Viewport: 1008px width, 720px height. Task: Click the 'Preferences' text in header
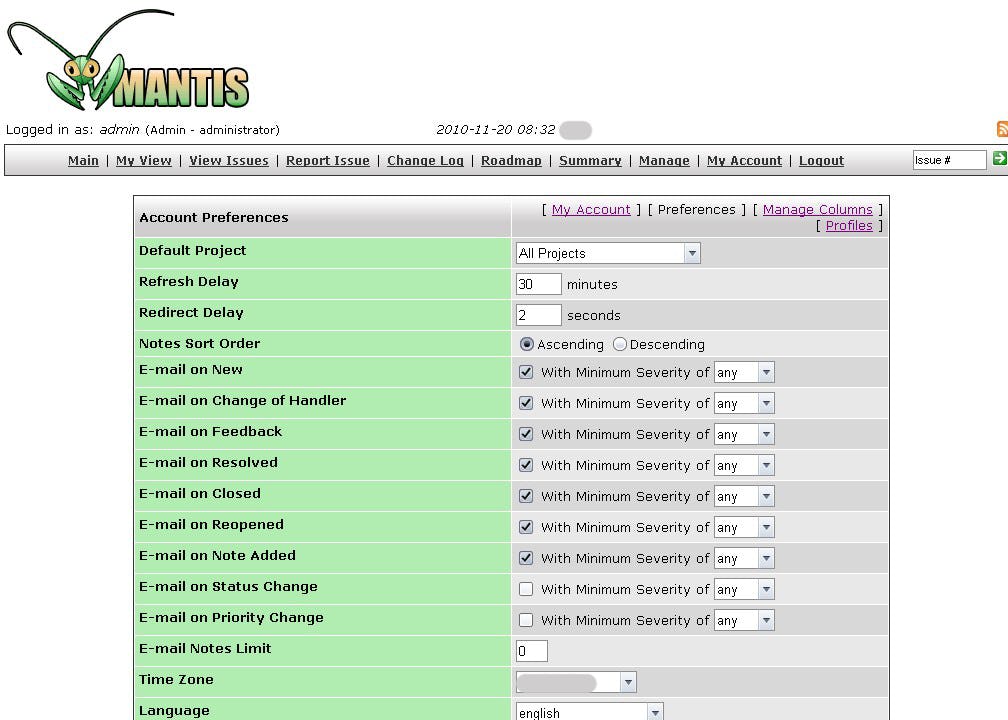(x=697, y=210)
